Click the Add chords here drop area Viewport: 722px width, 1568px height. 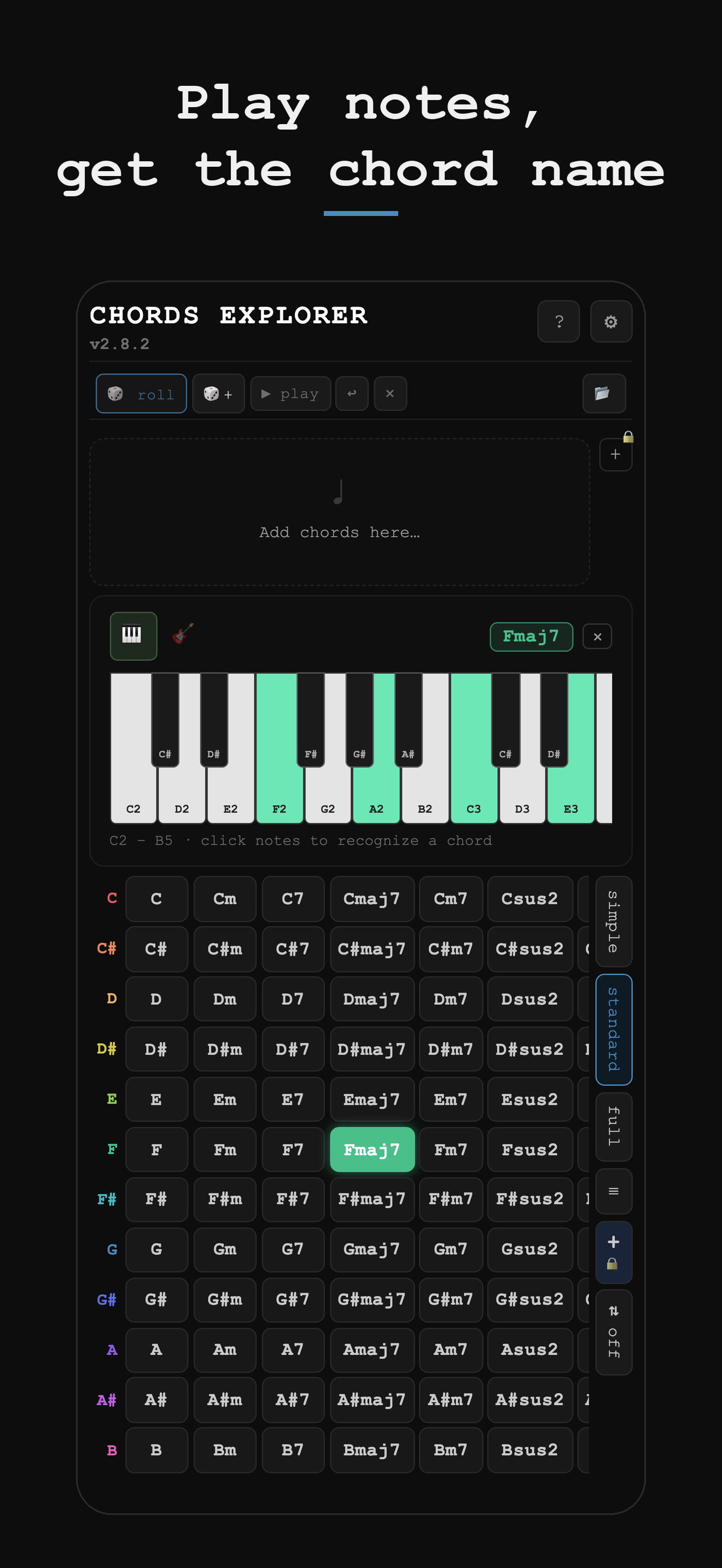click(340, 512)
